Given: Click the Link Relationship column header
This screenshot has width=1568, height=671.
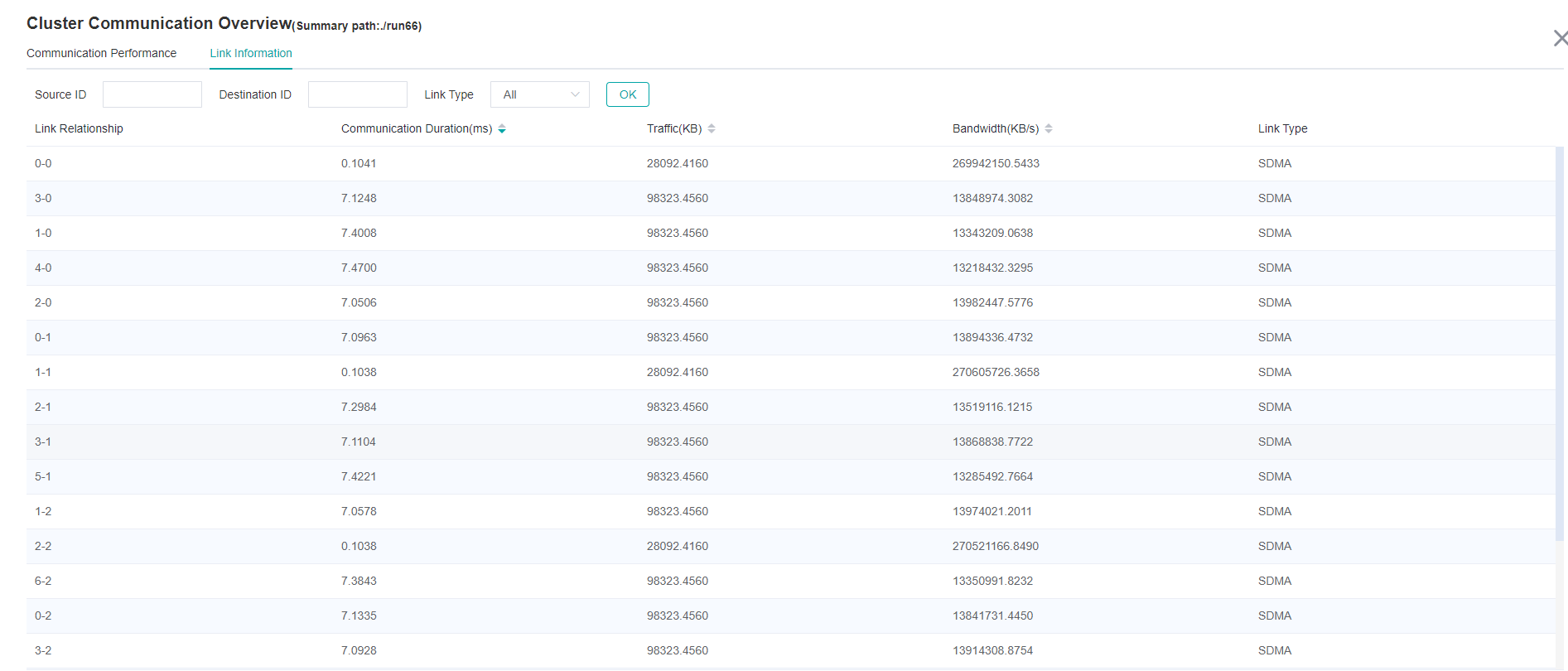Looking at the screenshot, I should click(79, 128).
